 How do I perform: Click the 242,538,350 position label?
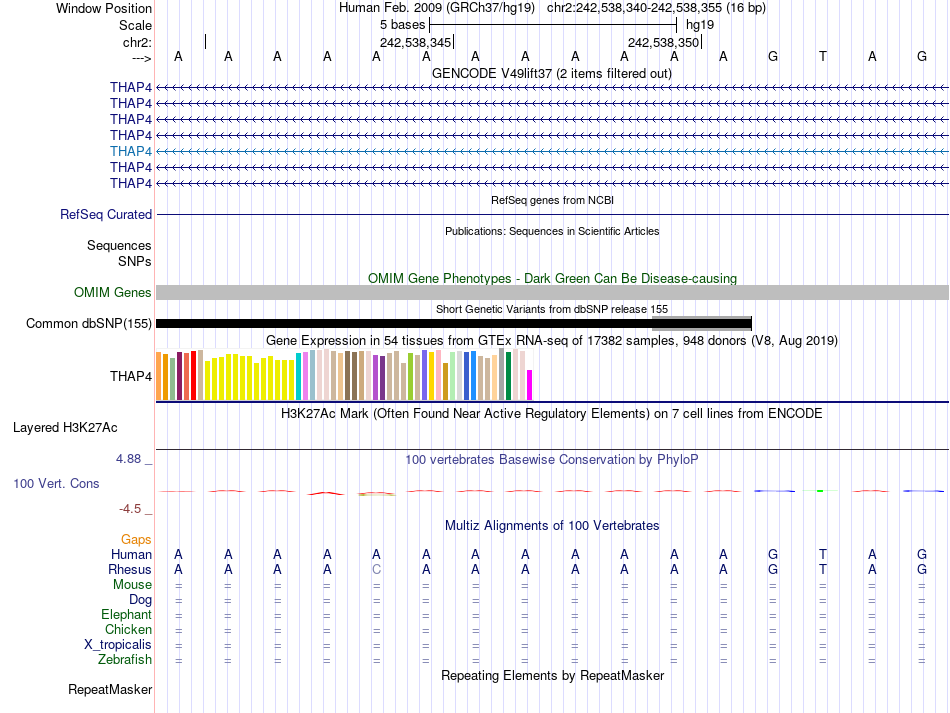(x=663, y=43)
